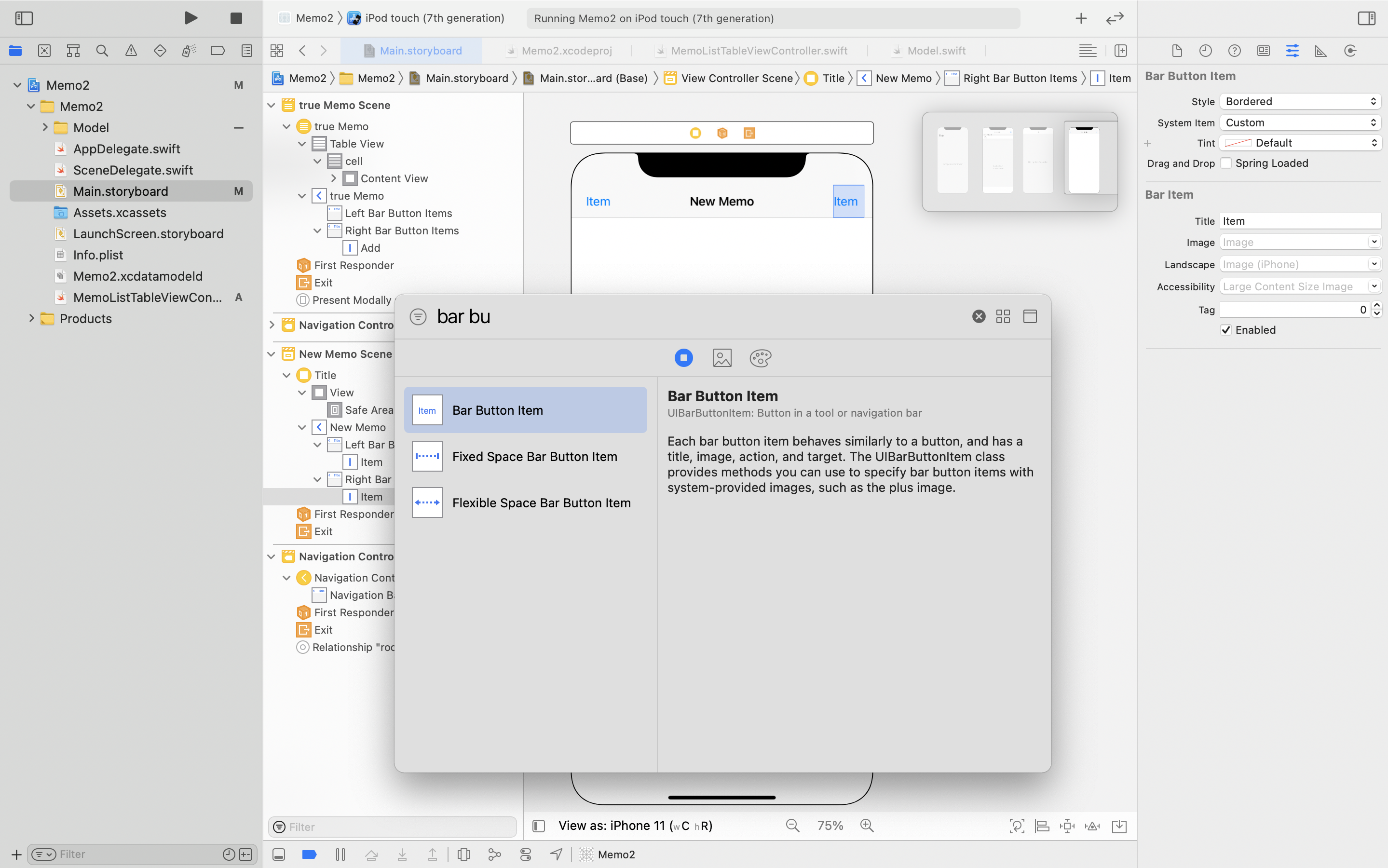Click the Run (play) button
1388x868 pixels.
tap(191, 18)
